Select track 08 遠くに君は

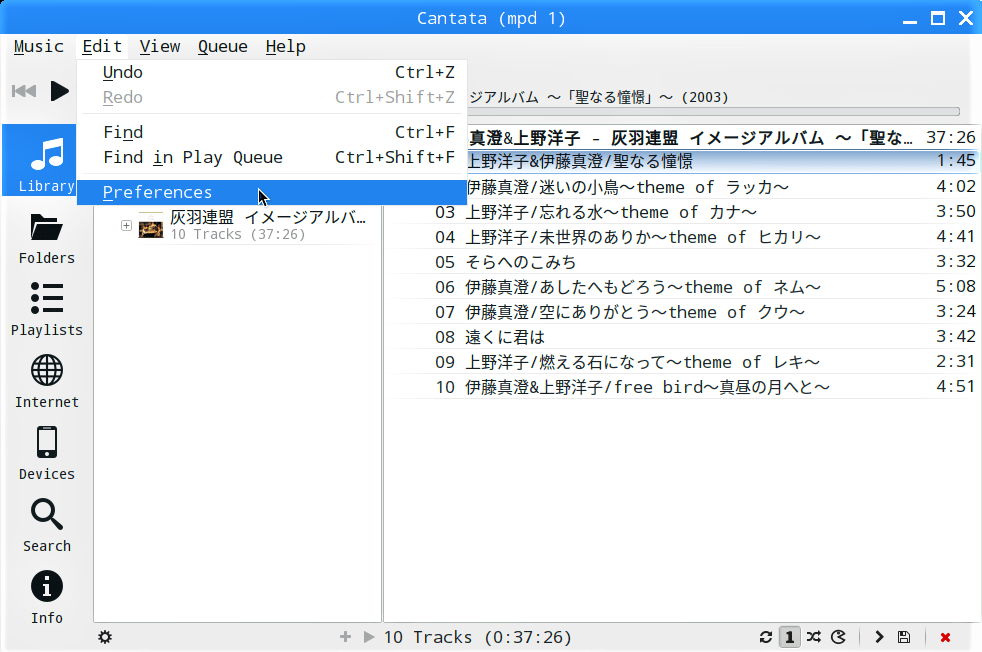click(x=681, y=337)
